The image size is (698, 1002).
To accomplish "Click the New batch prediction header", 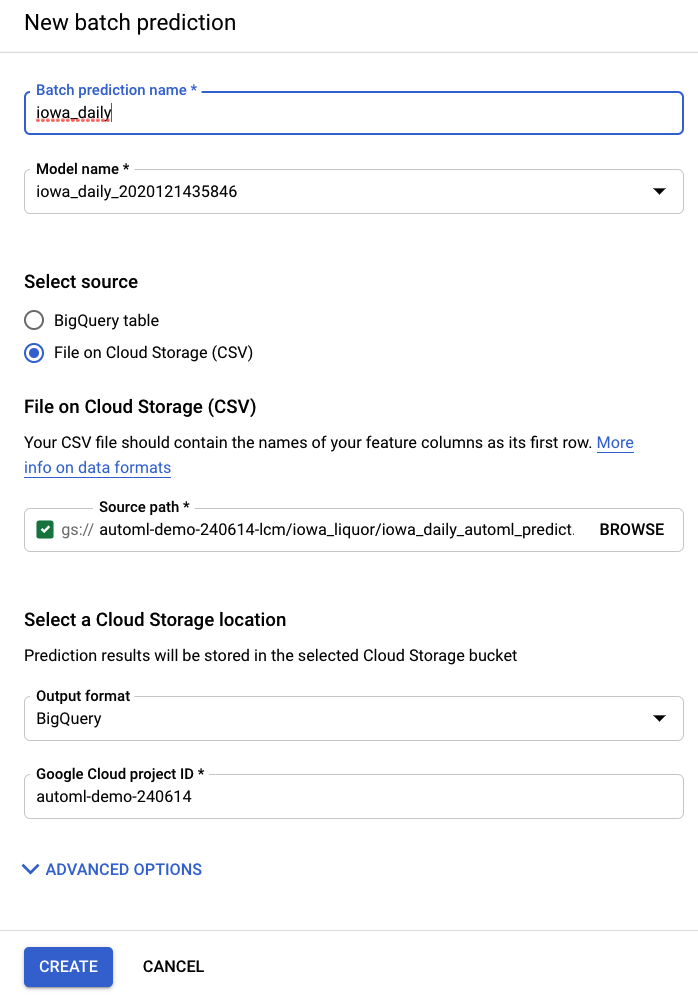I will 129,22.
